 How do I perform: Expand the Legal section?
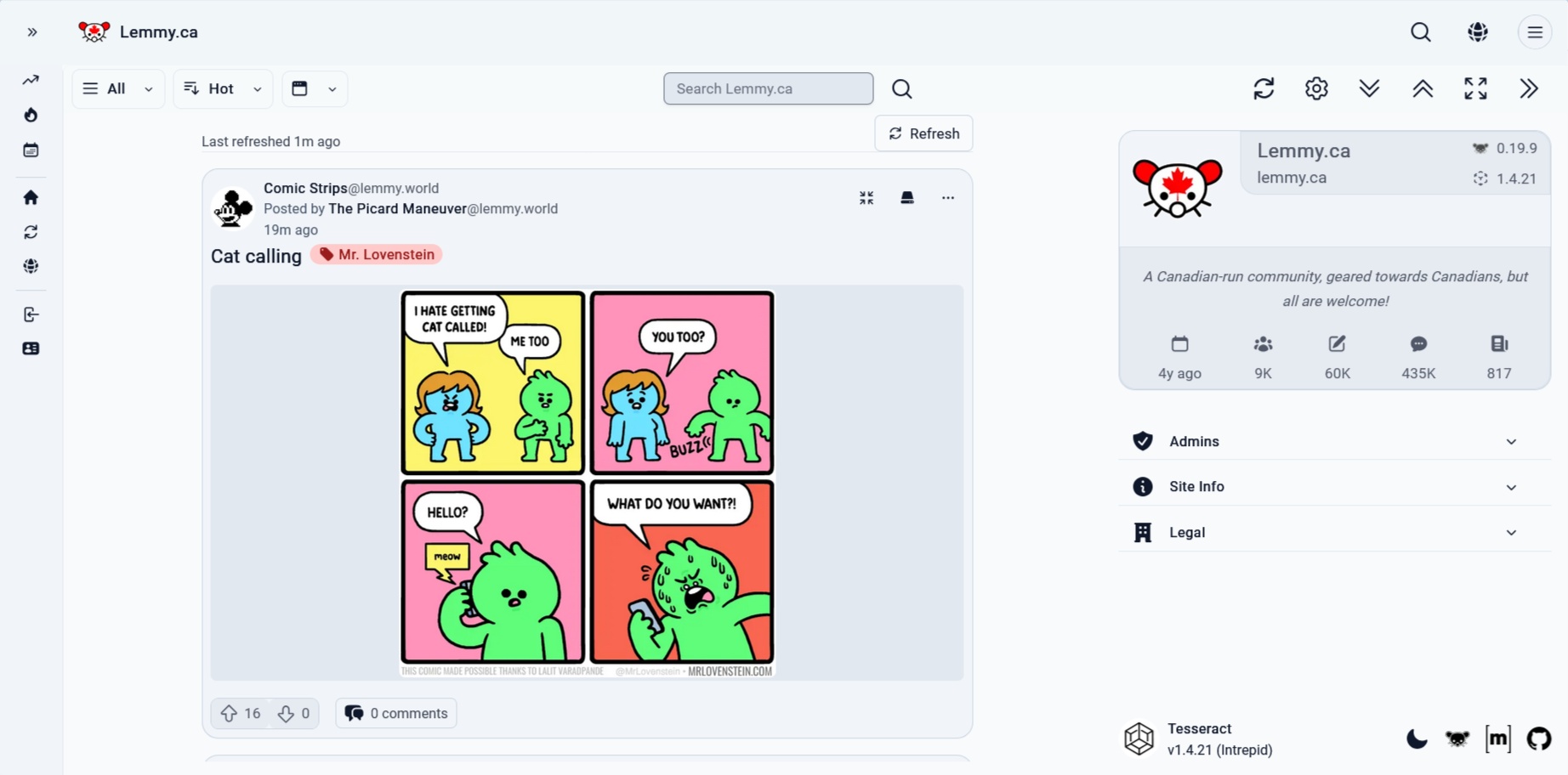1334,533
